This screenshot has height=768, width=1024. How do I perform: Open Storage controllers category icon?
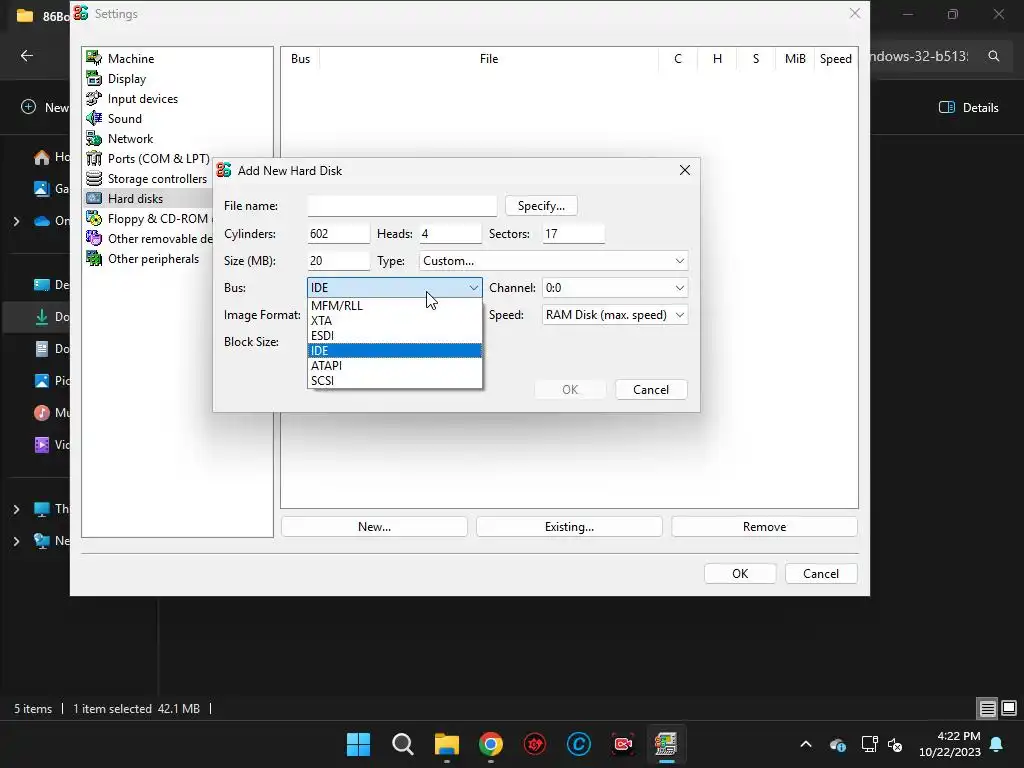coord(94,178)
